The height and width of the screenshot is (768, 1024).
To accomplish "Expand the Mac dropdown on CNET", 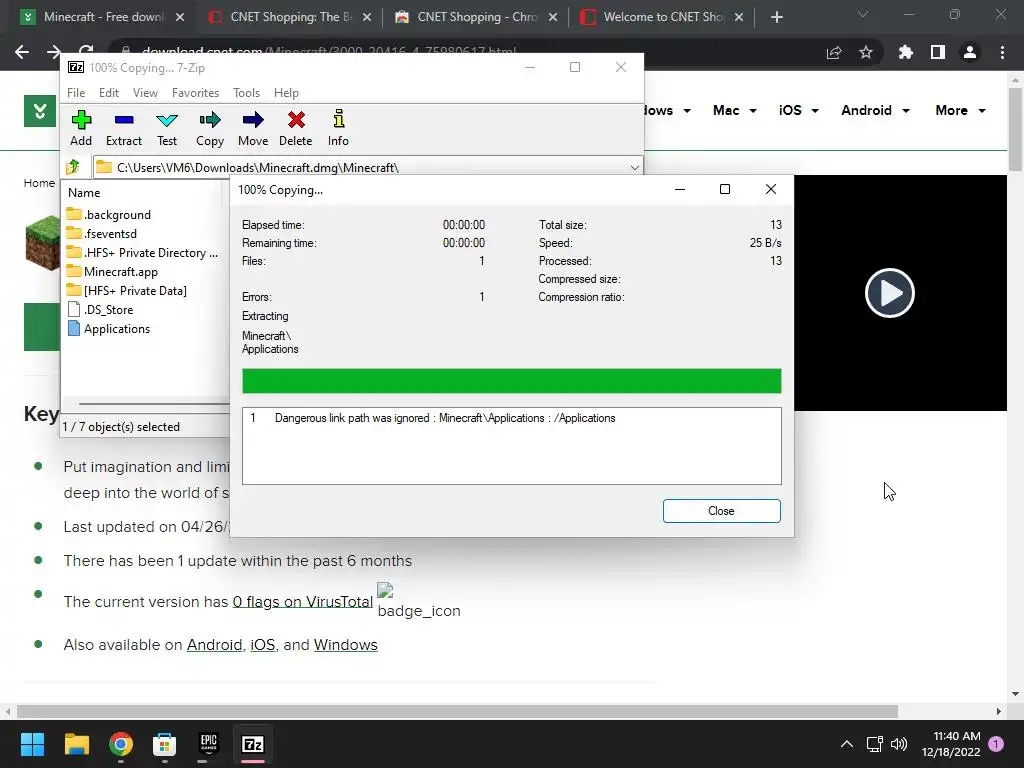I will pos(735,110).
